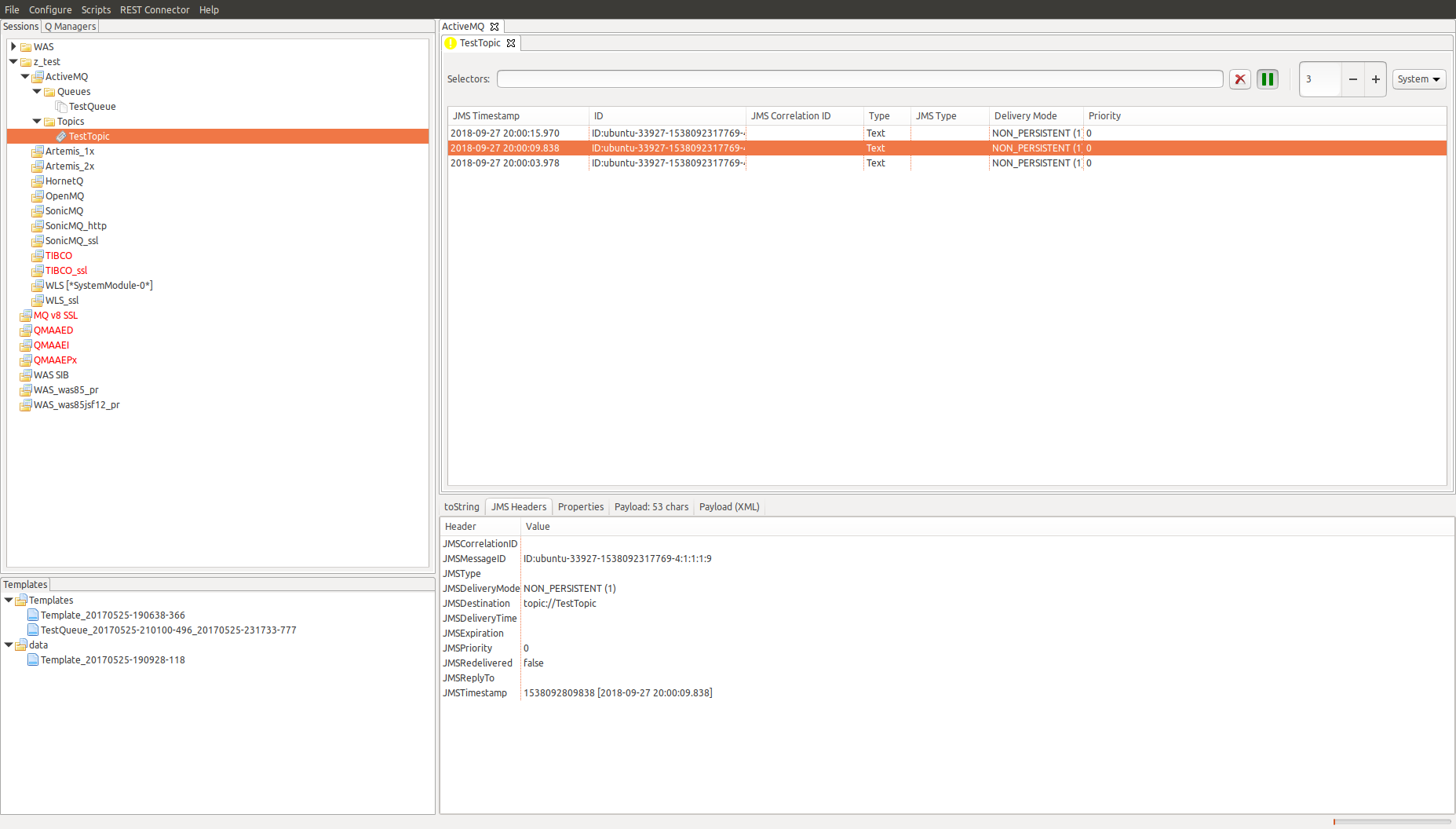This screenshot has width=1456, height=829.
Task: Open the REST Connector menu
Action: pyautogui.click(x=155, y=9)
